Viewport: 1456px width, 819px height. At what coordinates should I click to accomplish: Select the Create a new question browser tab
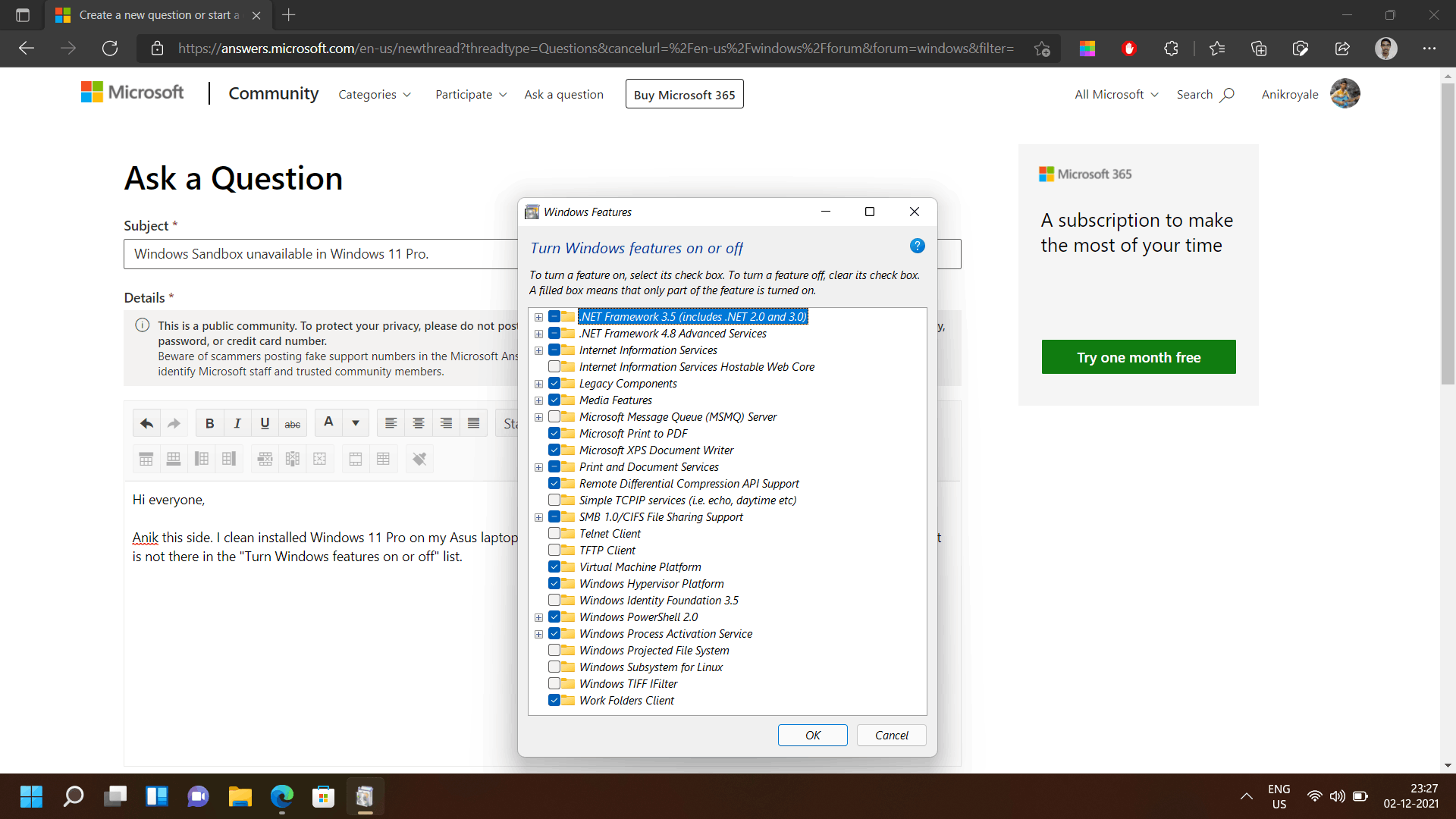[159, 15]
